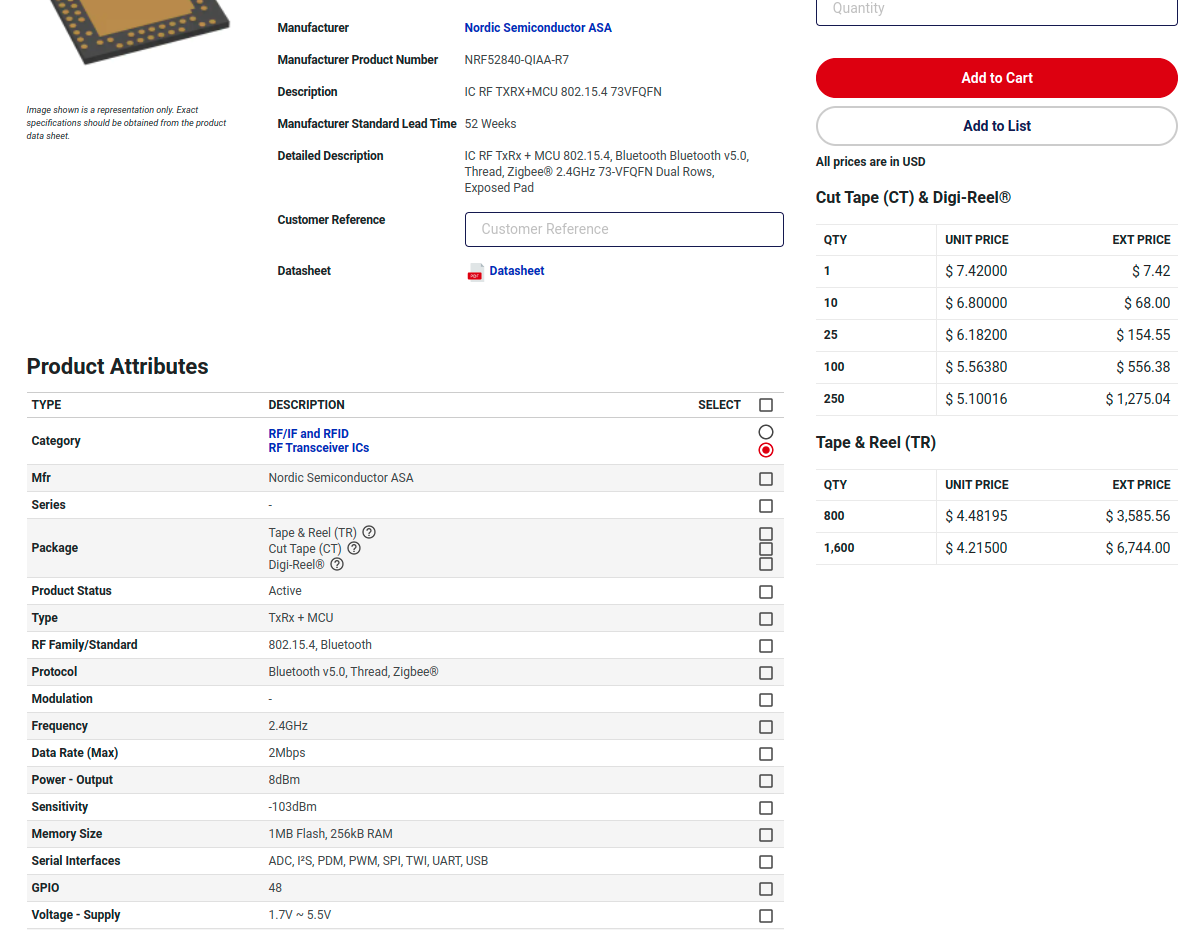1188x930 pixels.
Task: Click the protocol value Bluetooth v5.0, Thread, Zigbee
Action: pos(353,672)
